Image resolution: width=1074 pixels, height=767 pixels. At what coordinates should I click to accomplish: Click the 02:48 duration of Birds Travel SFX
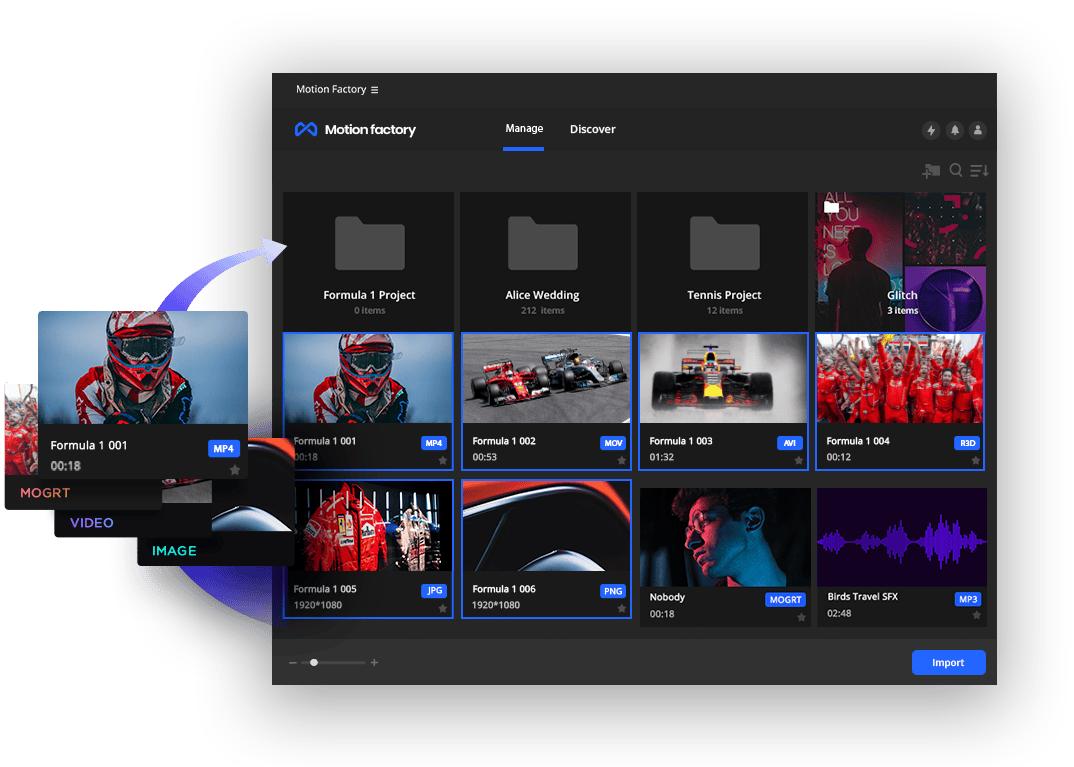pyautogui.click(x=839, y=614)
